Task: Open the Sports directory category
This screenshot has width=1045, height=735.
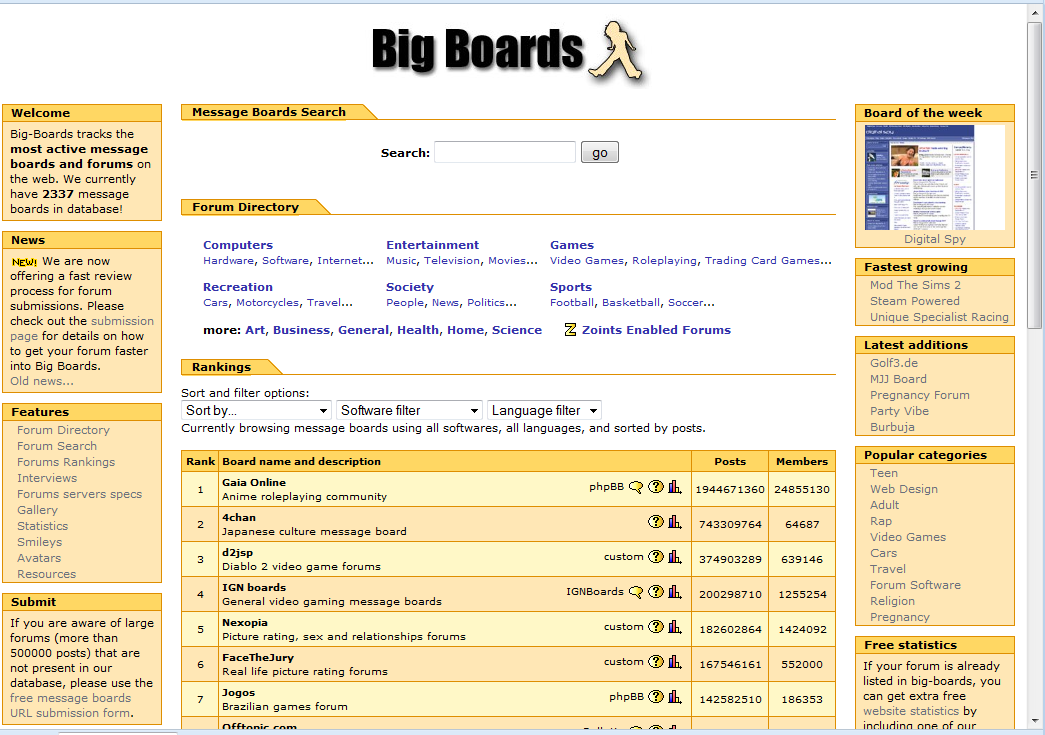Action: pyautogui.click(x=570, y=287)
